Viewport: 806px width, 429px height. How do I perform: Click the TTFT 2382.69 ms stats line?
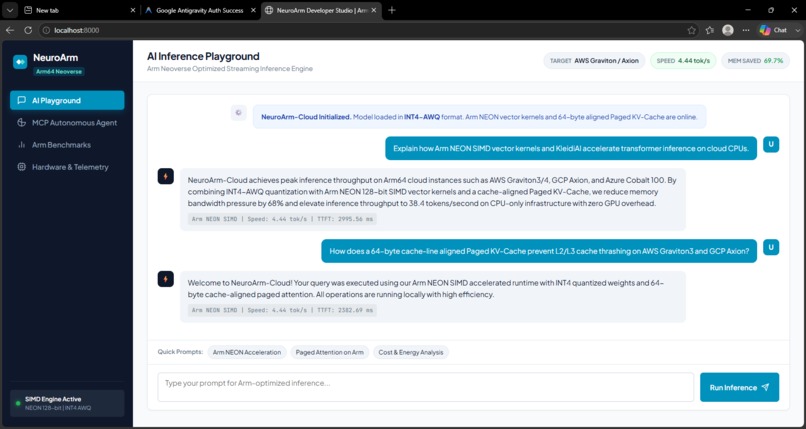tap(282, 310)
